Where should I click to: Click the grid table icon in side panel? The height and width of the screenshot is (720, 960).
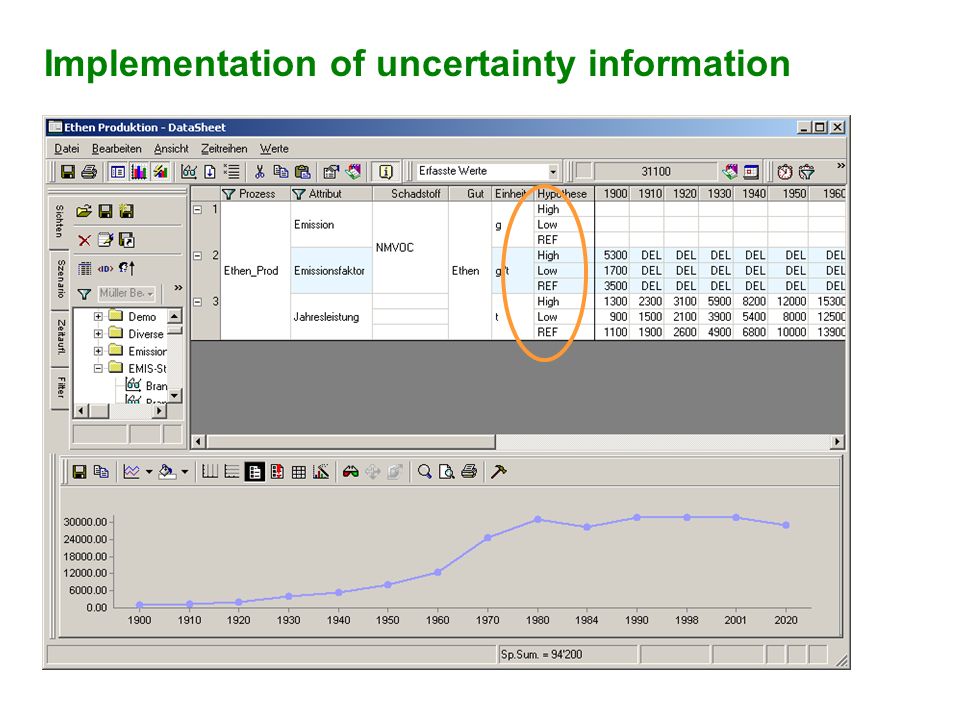[x=84, y=268]
